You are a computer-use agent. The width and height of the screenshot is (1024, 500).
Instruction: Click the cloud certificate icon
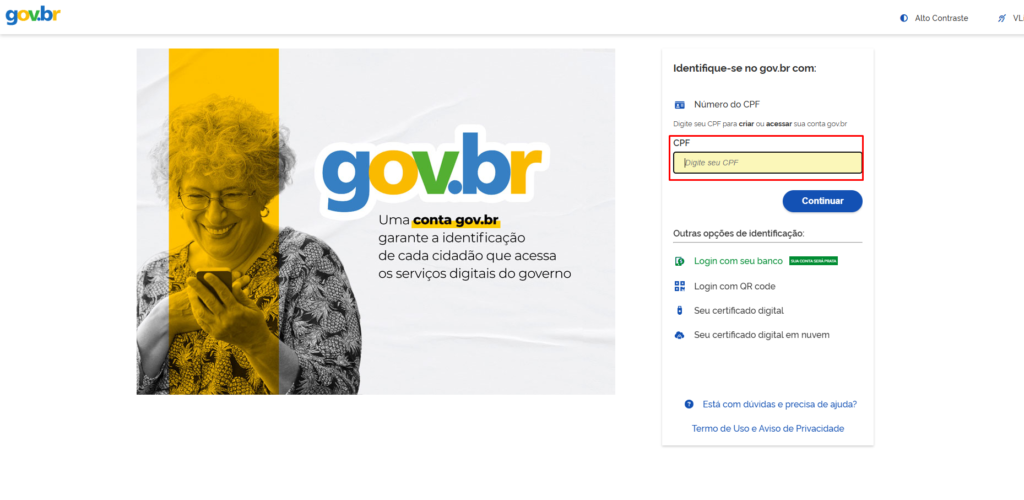(679, 335)
